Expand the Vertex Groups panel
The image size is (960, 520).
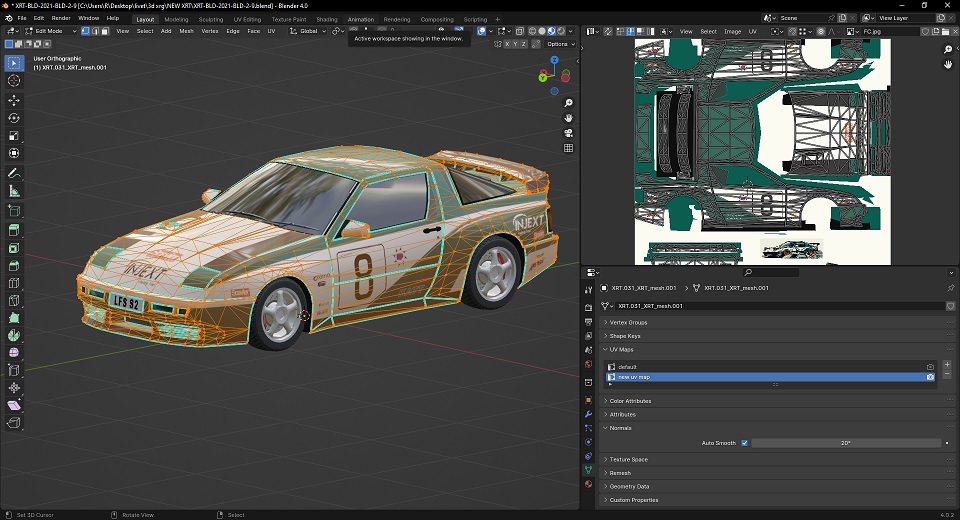click(629, 322)
